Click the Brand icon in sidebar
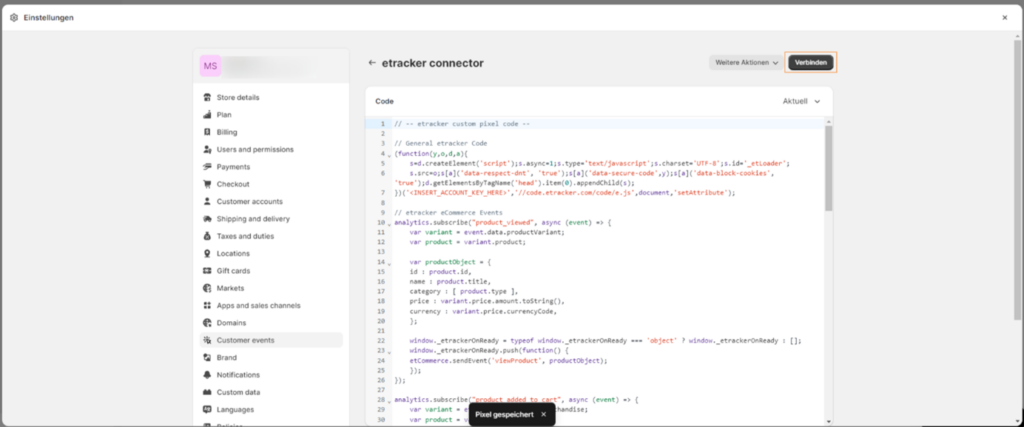Viewport: 1024px width, 427px height. pyautogui.click(x=207, y=357)
